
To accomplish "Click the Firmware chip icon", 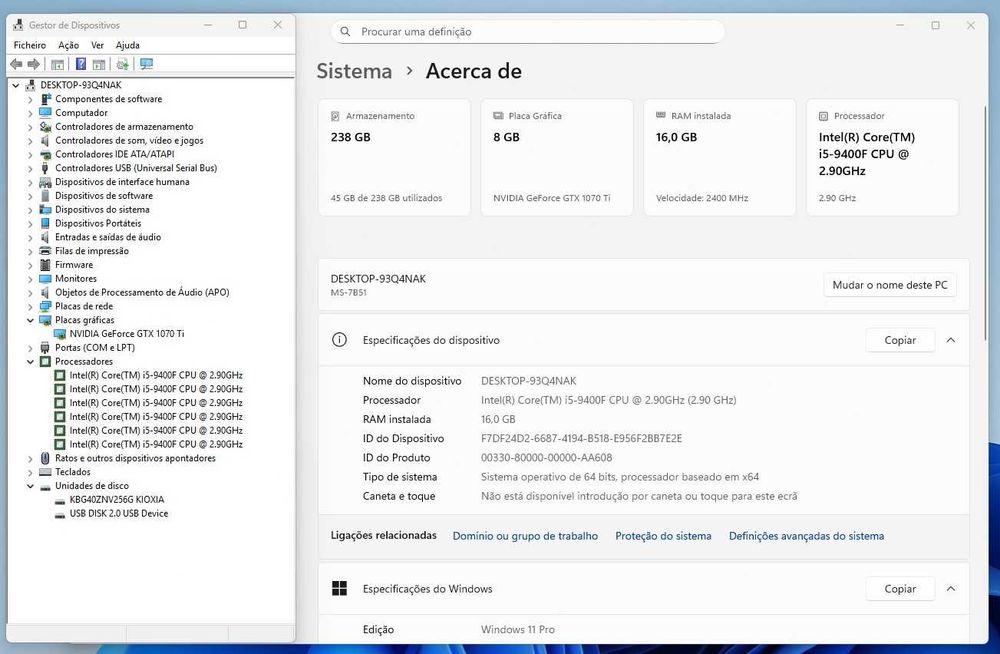I will pyautogui.click(x=45, y=265).
